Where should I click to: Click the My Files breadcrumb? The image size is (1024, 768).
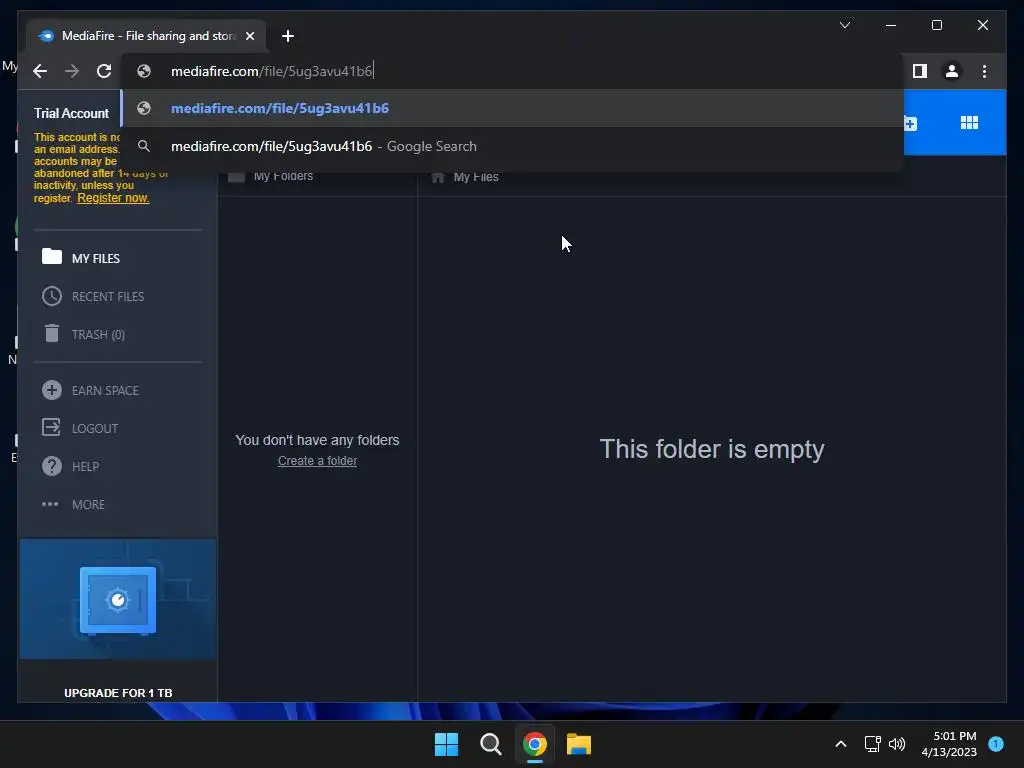pos(475,177)
